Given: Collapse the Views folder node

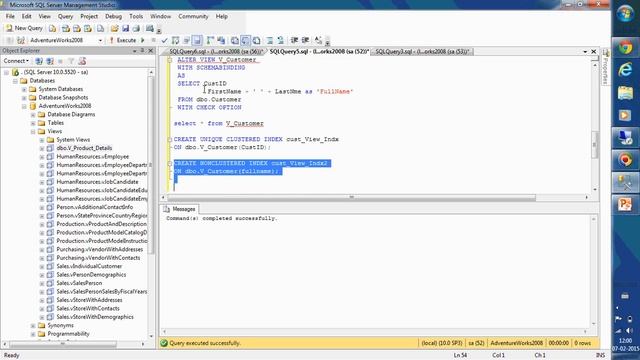Looking at the screenshot, I should click(33, 131).
